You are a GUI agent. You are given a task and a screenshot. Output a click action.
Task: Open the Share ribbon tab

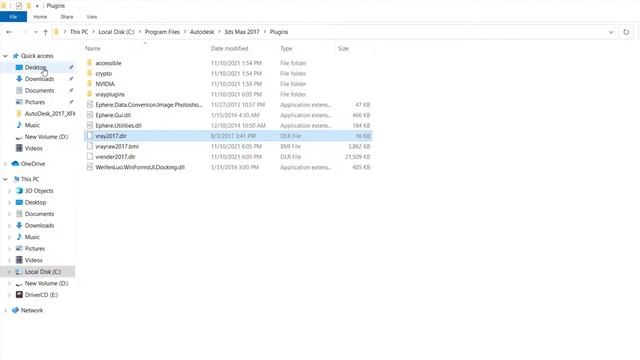(67, 17)
